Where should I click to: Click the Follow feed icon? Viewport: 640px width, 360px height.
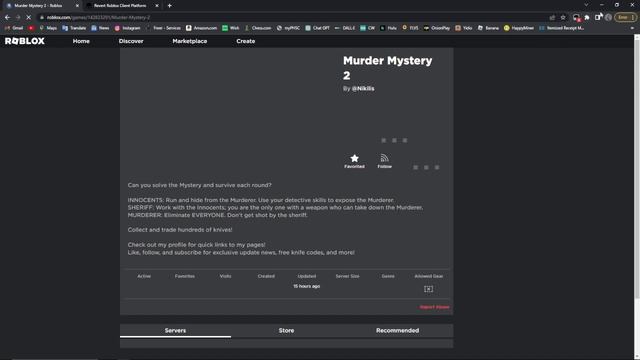coord(384,158)
